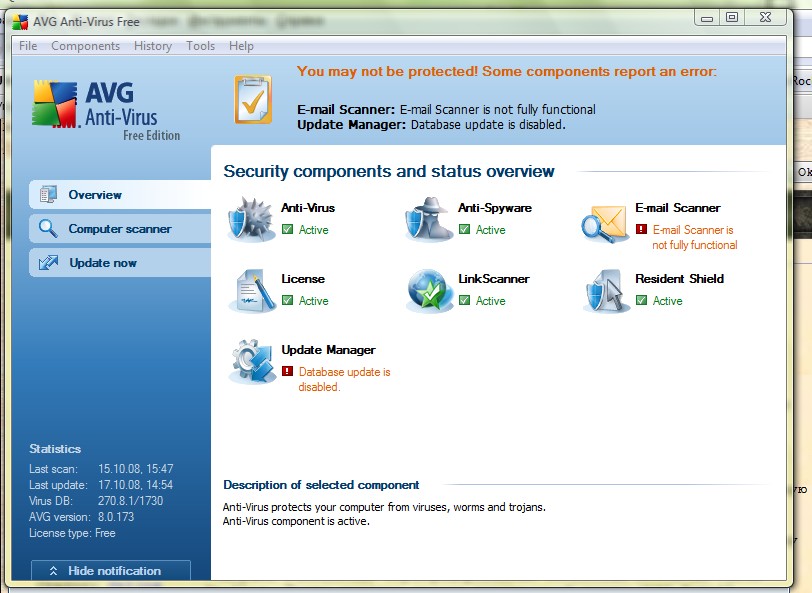Click the Overview sidebar page icon
Image resolution: width=812 pixels, height=593 pixels.
(x=48, y=194)
